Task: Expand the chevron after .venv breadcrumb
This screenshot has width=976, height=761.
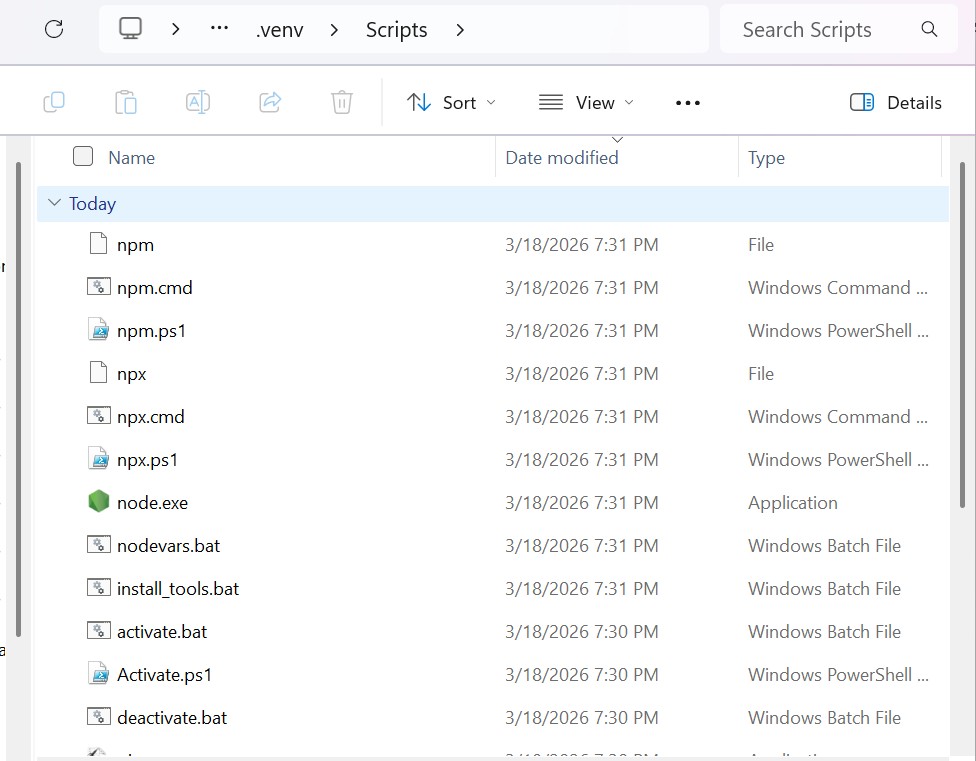Action: click(334, 29)
